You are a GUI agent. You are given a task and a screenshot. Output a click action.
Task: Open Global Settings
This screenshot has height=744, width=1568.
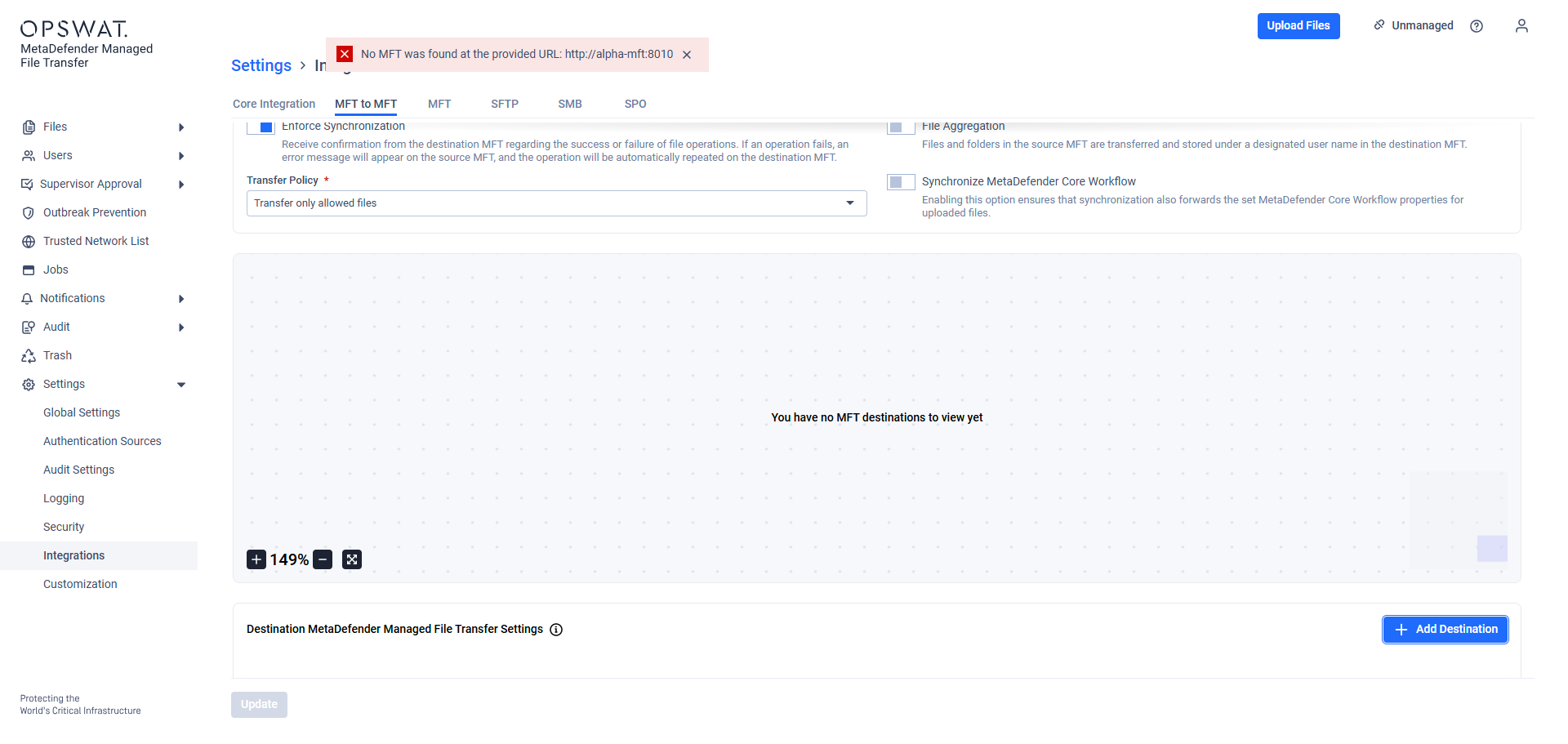[82, 413]
